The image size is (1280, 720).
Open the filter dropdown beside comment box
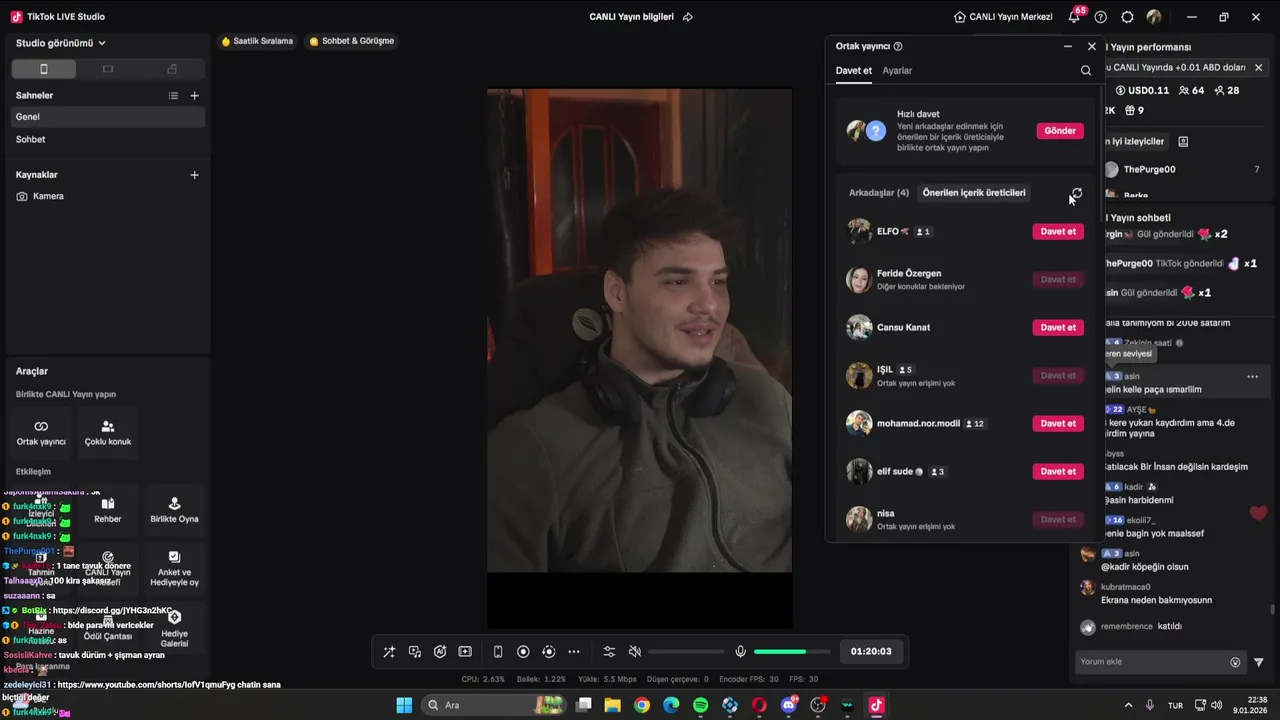point(1259,662)
